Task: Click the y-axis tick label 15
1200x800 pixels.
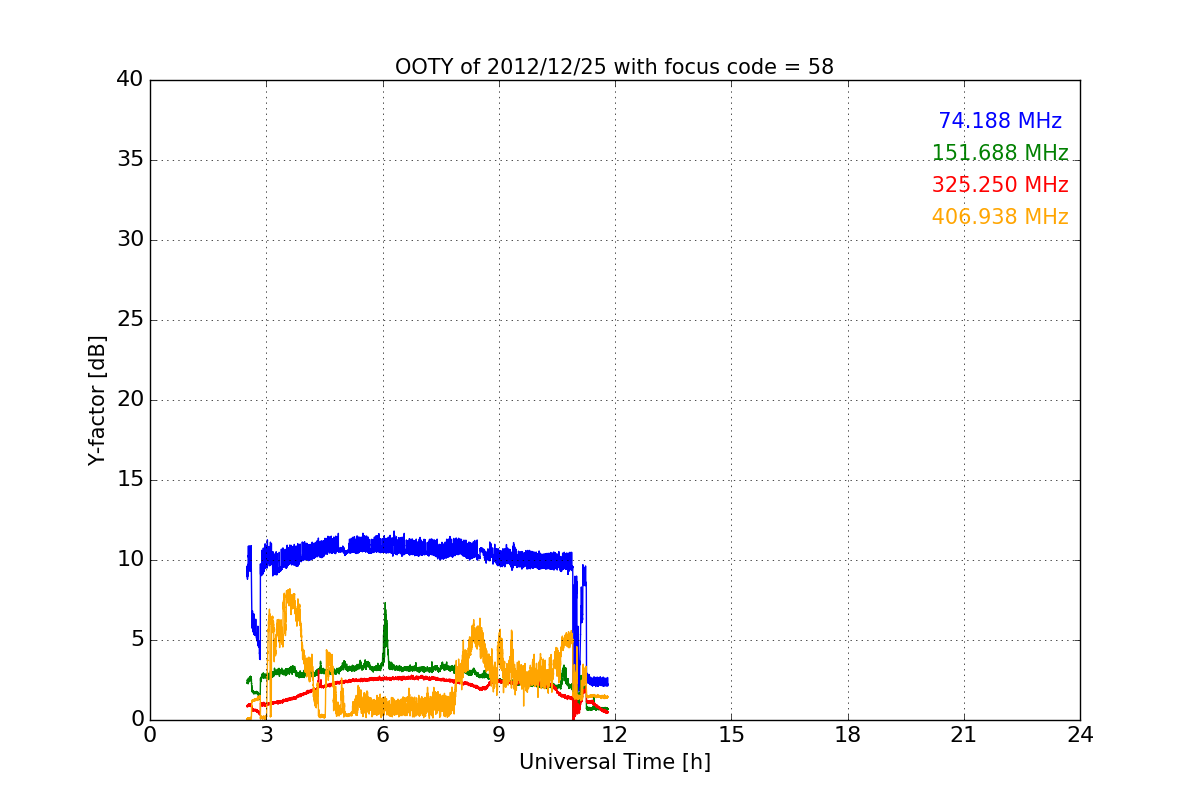Action: (130, 480)
